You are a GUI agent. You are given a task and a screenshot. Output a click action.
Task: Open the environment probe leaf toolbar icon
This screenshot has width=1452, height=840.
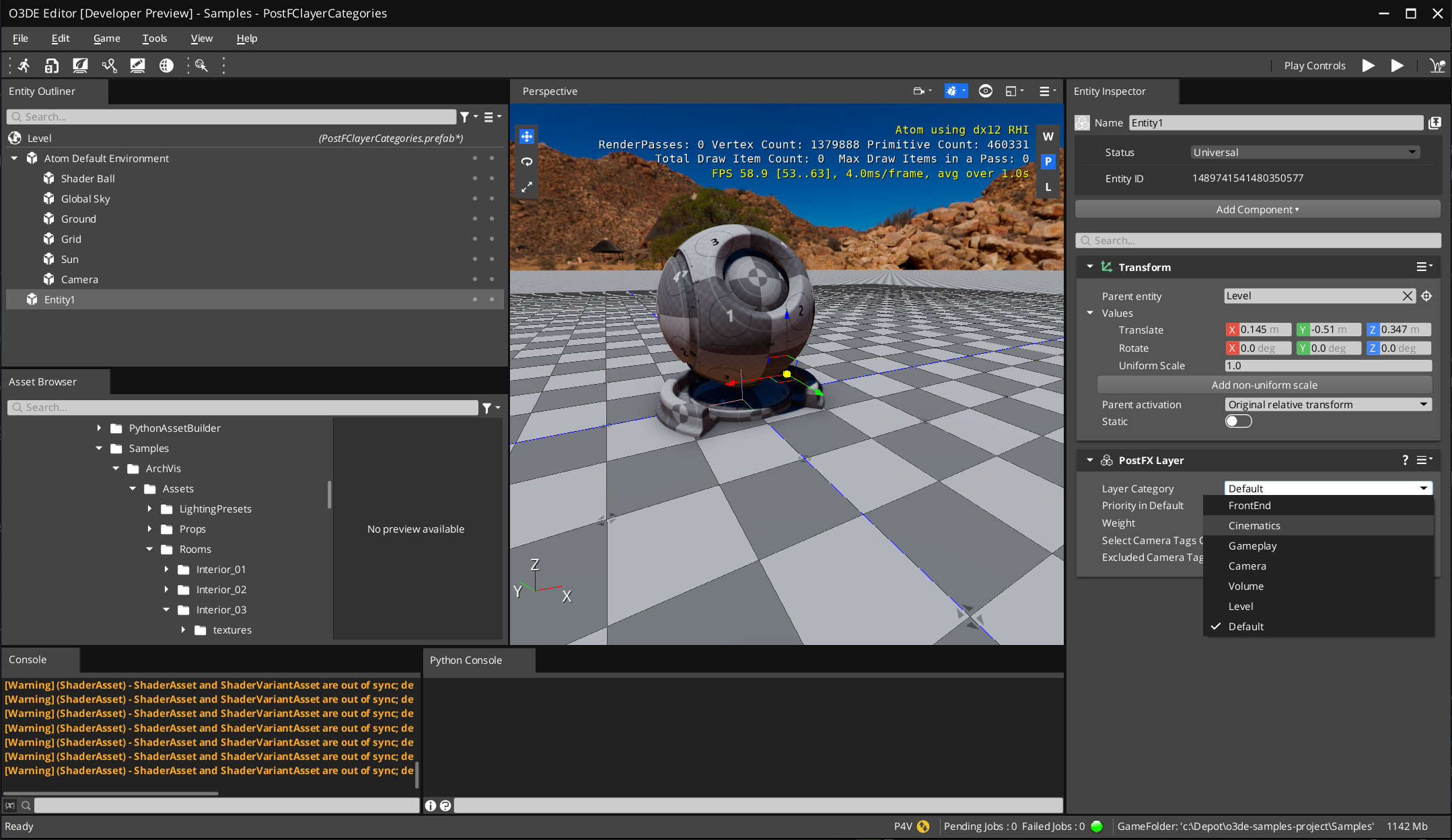tap(80, 65)
